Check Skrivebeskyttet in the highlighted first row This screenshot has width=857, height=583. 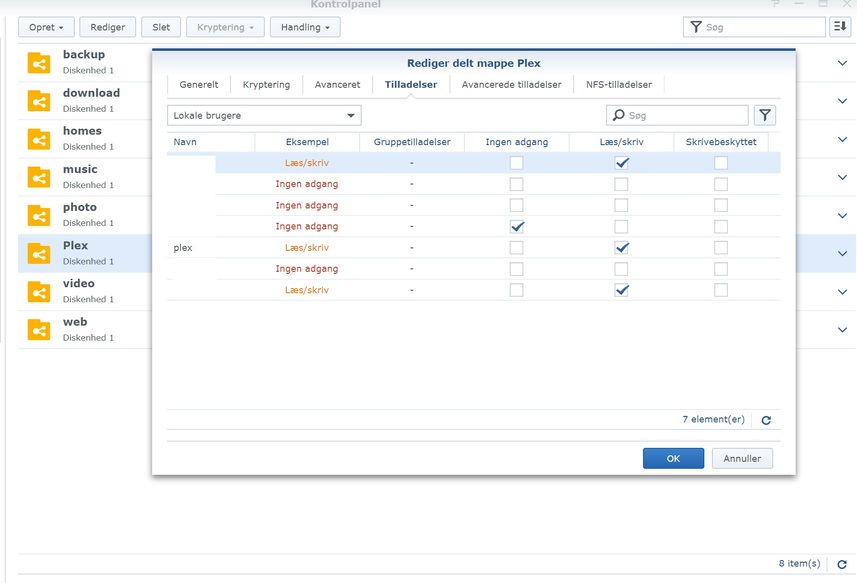click(x=721, y=163)
